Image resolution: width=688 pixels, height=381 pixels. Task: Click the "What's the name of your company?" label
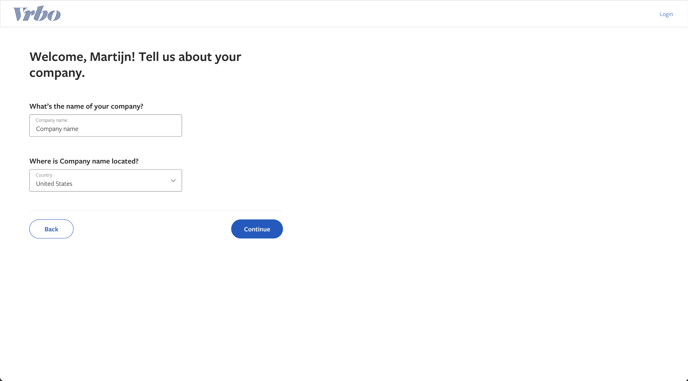click(x=86, y=106)
